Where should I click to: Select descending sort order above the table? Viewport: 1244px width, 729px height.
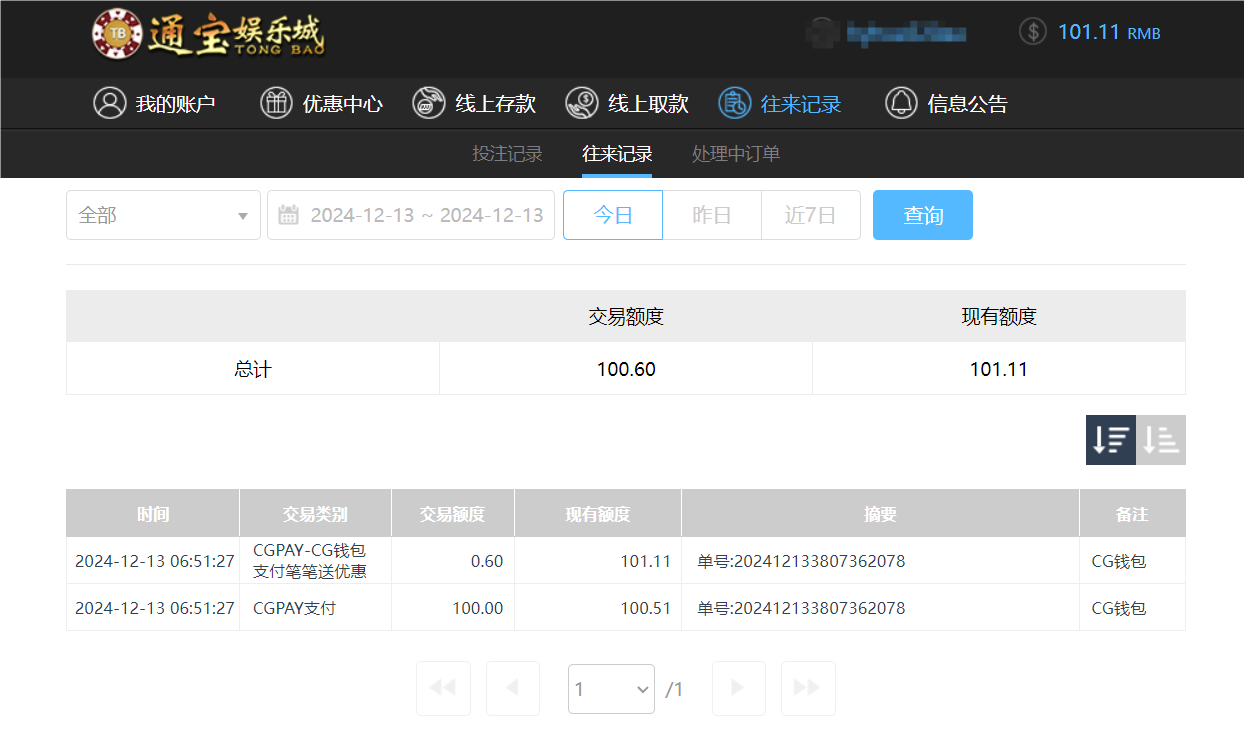(x=1110, y=439)
